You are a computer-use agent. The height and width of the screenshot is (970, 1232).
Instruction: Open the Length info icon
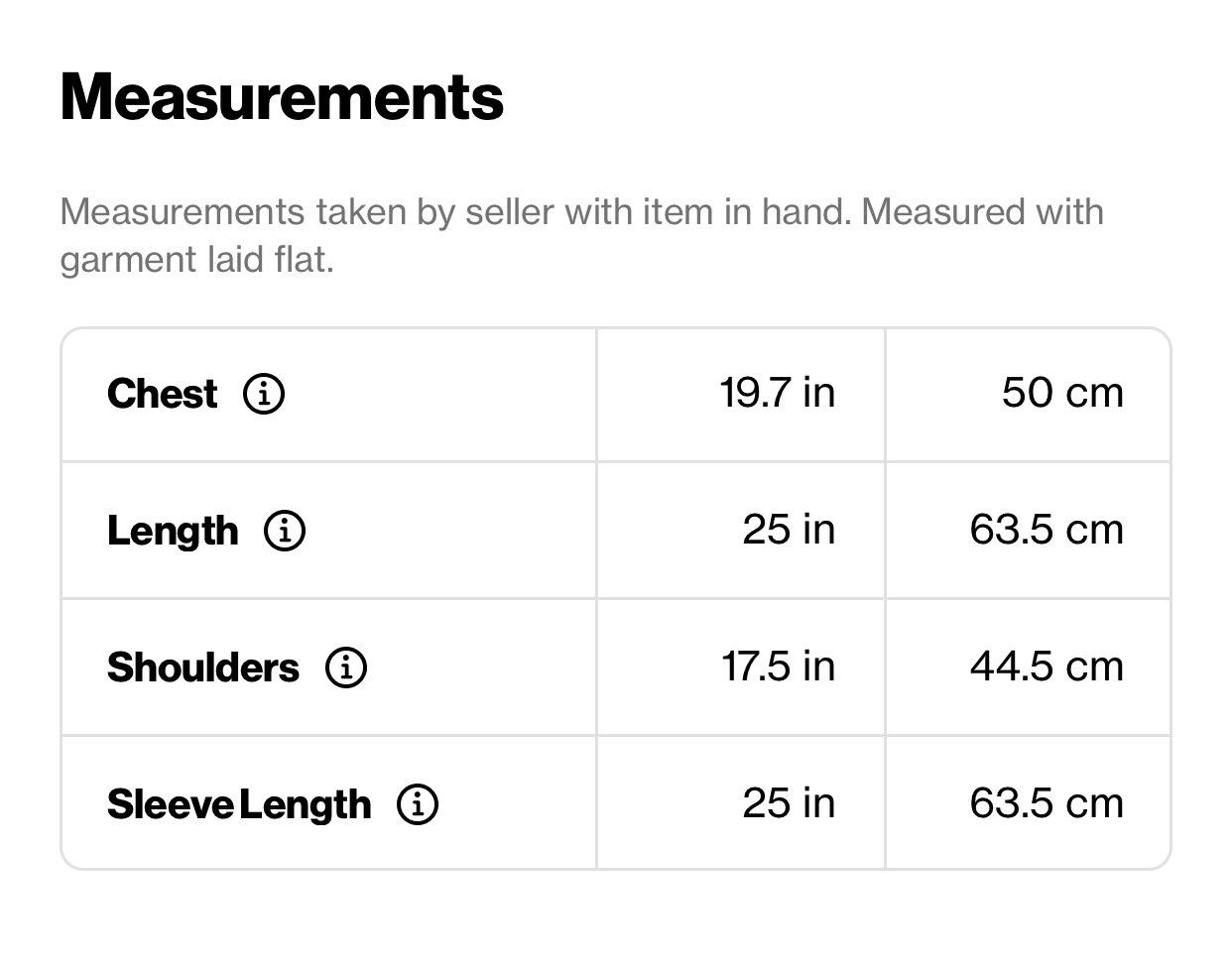285,531
